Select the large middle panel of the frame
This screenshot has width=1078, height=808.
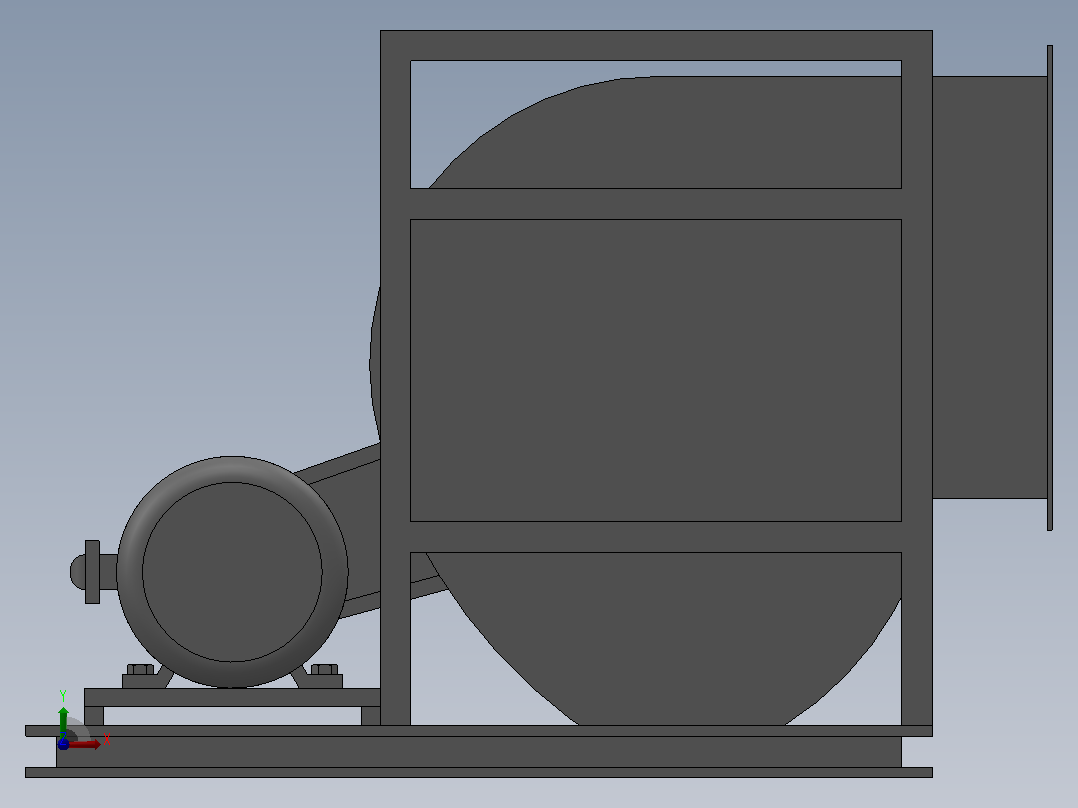(656, 370)
